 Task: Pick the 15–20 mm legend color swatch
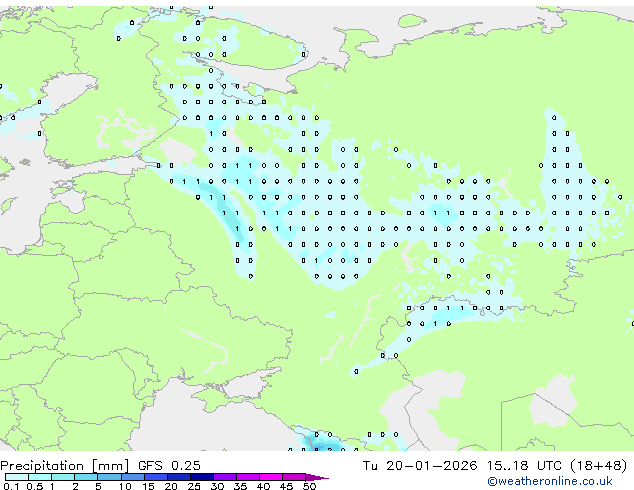155,477
